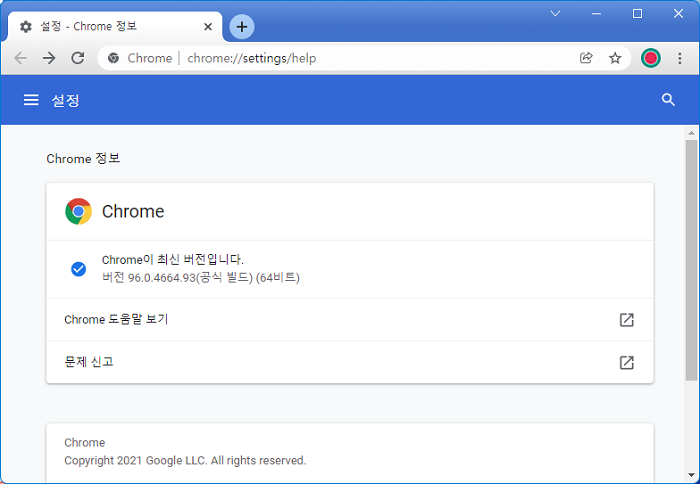Image resolution: width=700 pixels, height=484 pixels.
Task: Click the 설정 title in blue header
Action: [66, 100]
